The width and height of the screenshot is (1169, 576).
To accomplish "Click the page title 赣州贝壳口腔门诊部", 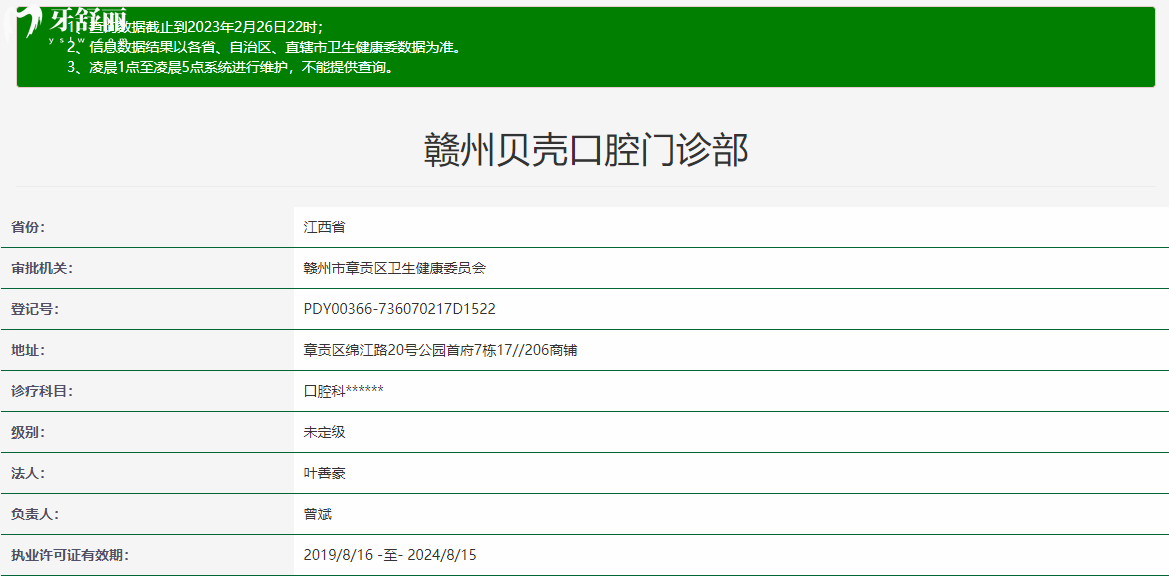I will click(x=586, y=150).
